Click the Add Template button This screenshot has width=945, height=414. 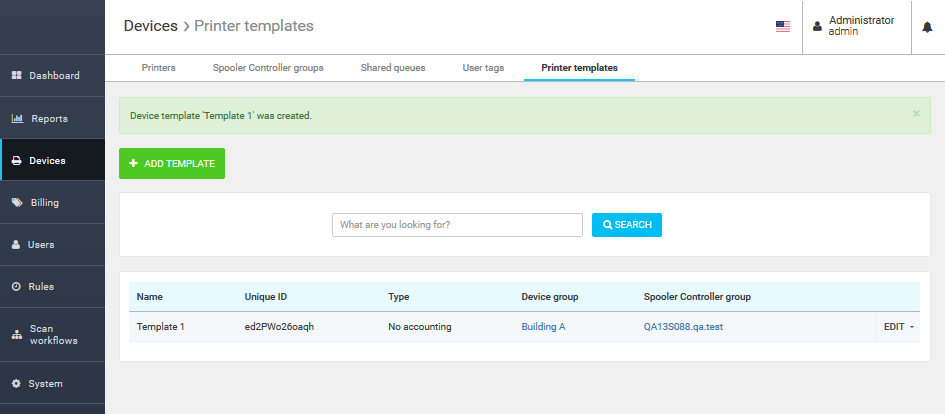pos(172,164)
